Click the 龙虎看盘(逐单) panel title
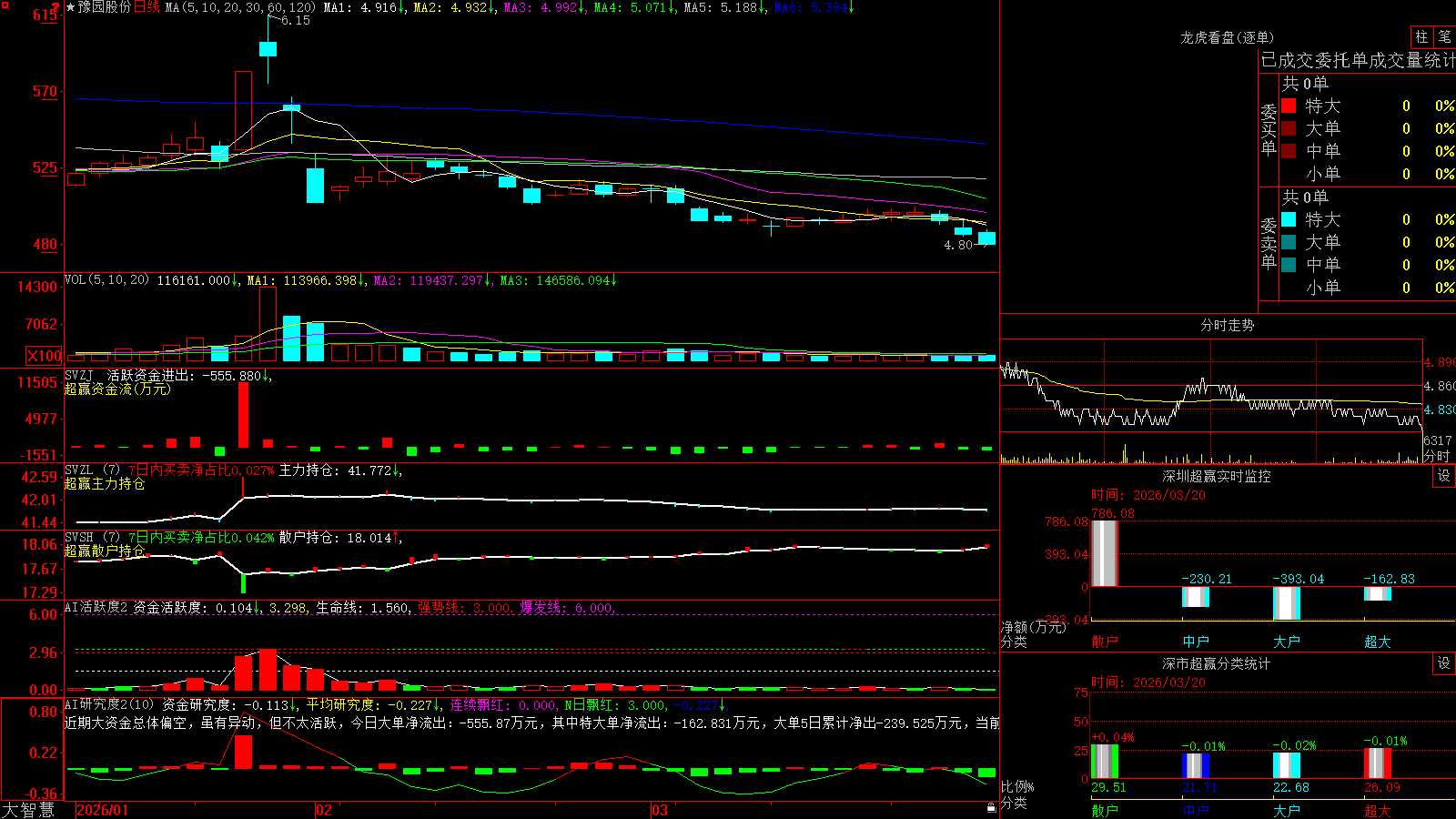The width and height of the screenshot is (1456, 819). (x=1227, y=37)
